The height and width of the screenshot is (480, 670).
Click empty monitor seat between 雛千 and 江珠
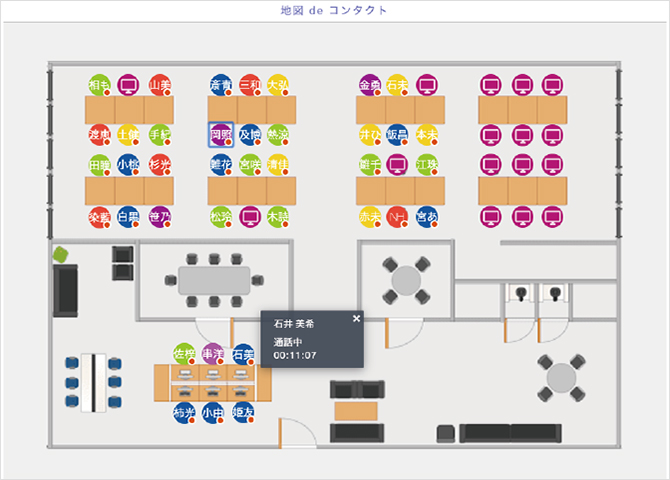(397, 165)
